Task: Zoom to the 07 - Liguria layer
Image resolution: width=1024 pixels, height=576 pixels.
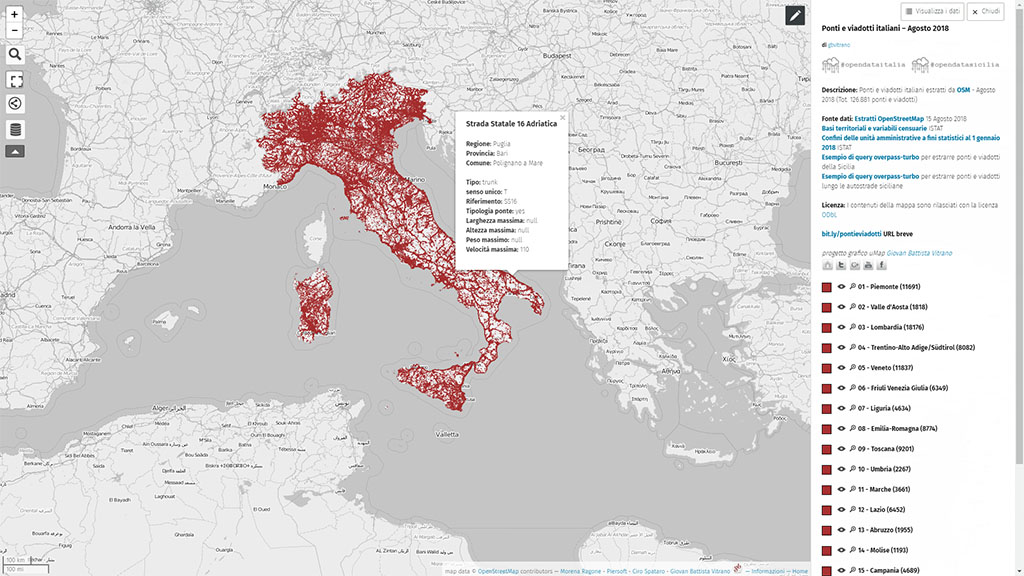Action: point(852,408)
